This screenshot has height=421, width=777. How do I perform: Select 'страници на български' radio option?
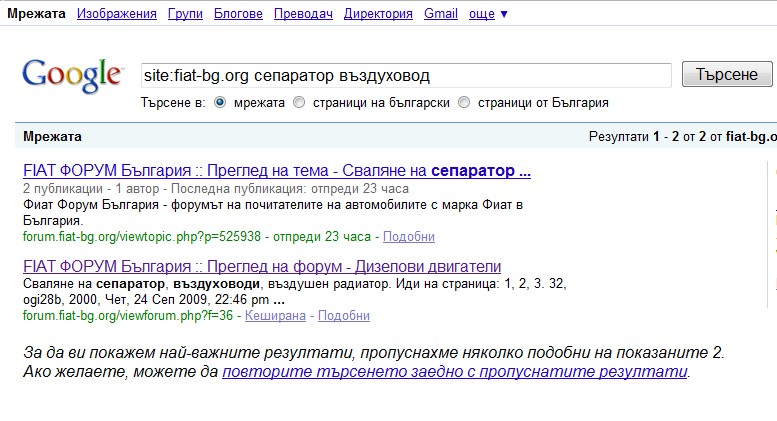click(x=299, y=102)
